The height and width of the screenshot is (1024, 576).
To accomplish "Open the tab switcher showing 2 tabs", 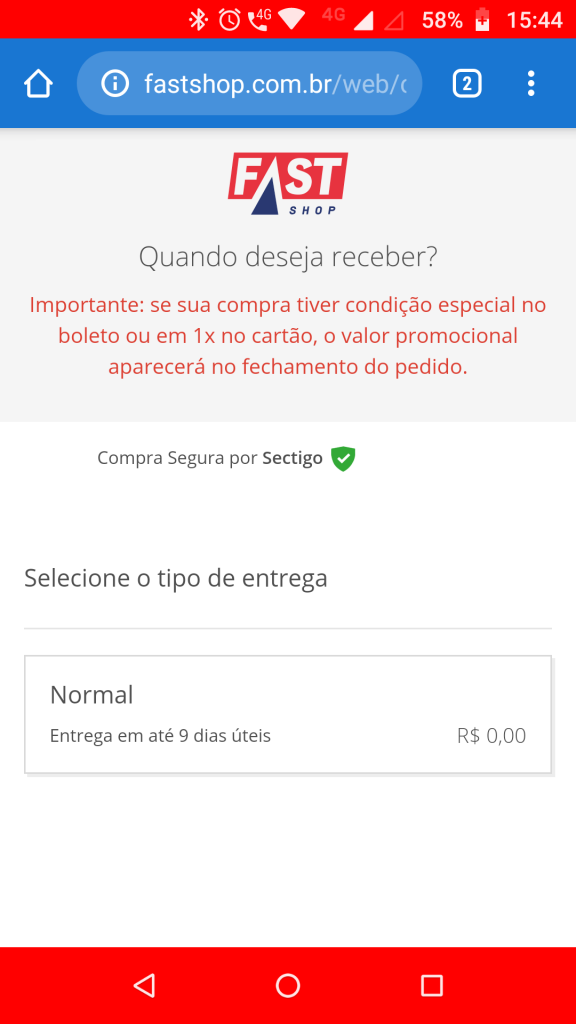I will [467, 84].
